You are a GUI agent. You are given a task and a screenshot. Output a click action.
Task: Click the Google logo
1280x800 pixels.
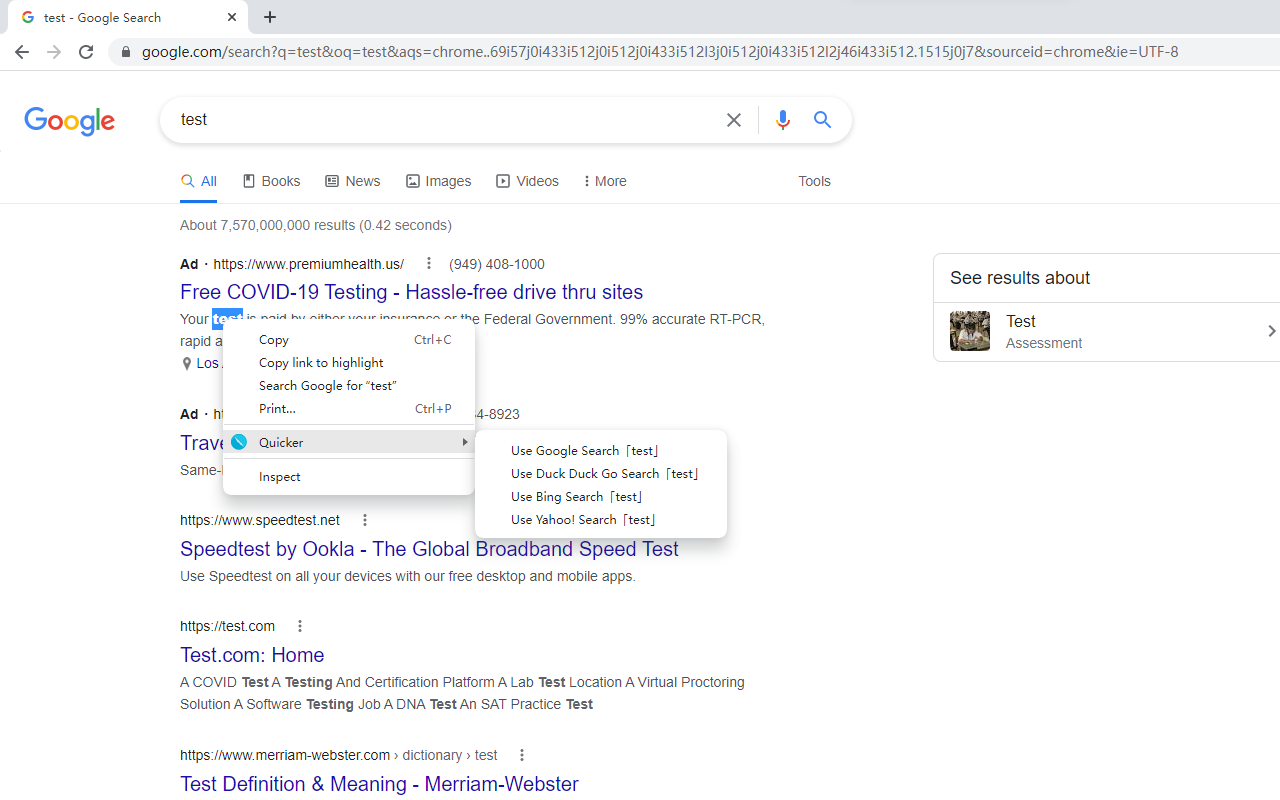point(70,121)
